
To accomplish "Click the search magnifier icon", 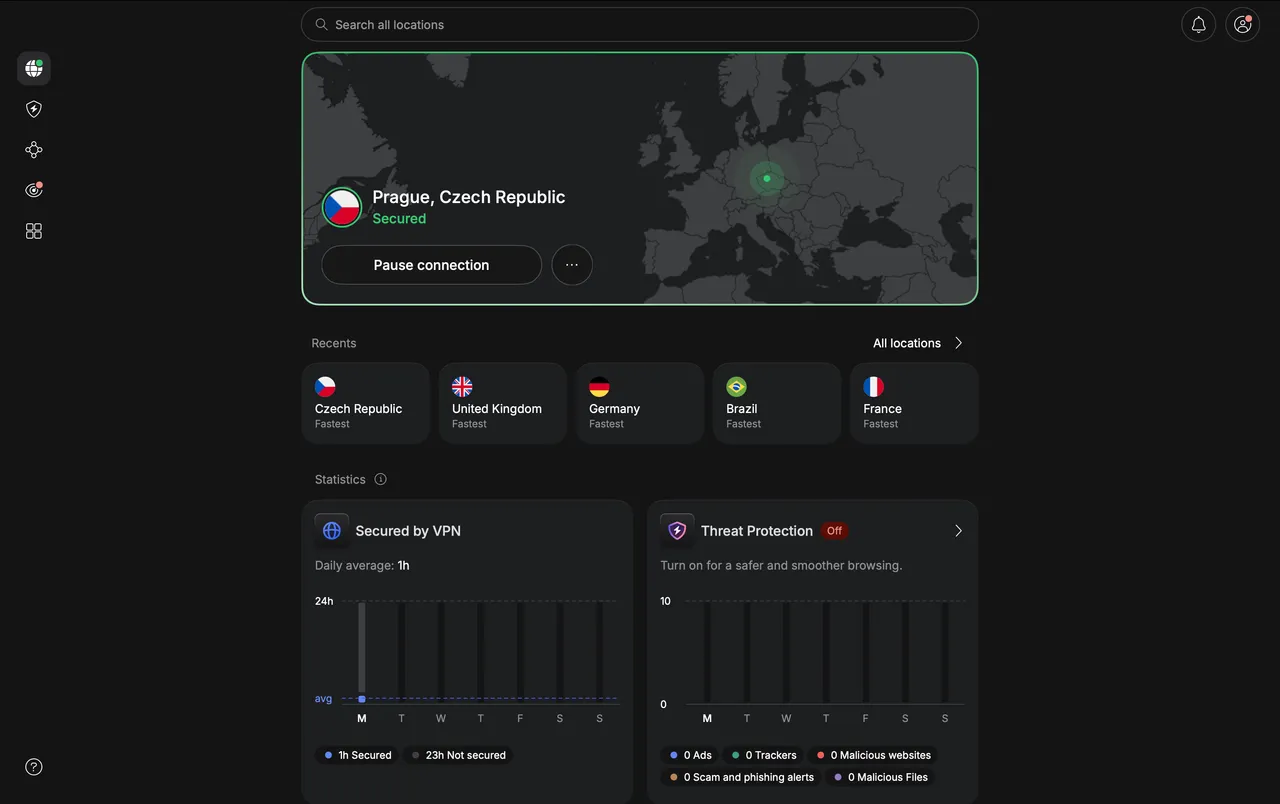I will (x=321, y=24).
